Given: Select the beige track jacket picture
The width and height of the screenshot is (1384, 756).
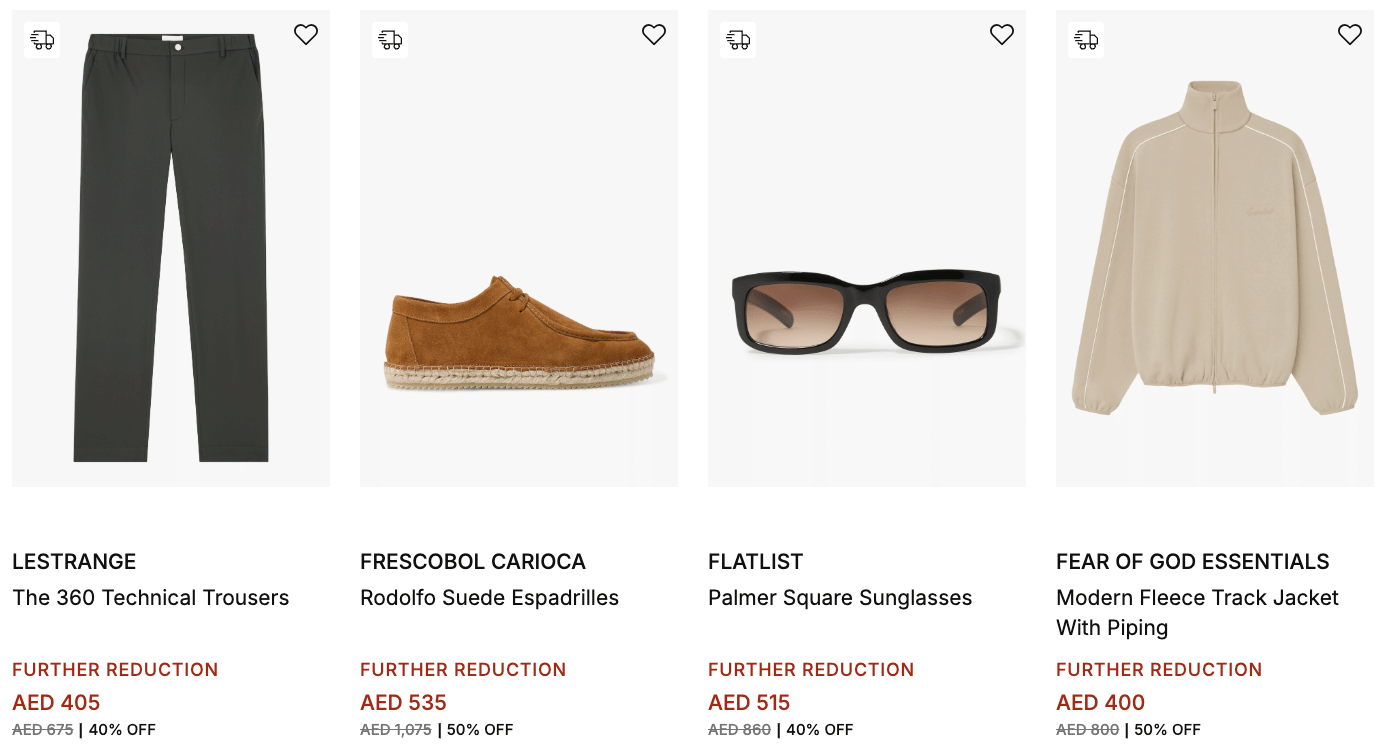Looking at the screenshot, I should click(1215, 248).
